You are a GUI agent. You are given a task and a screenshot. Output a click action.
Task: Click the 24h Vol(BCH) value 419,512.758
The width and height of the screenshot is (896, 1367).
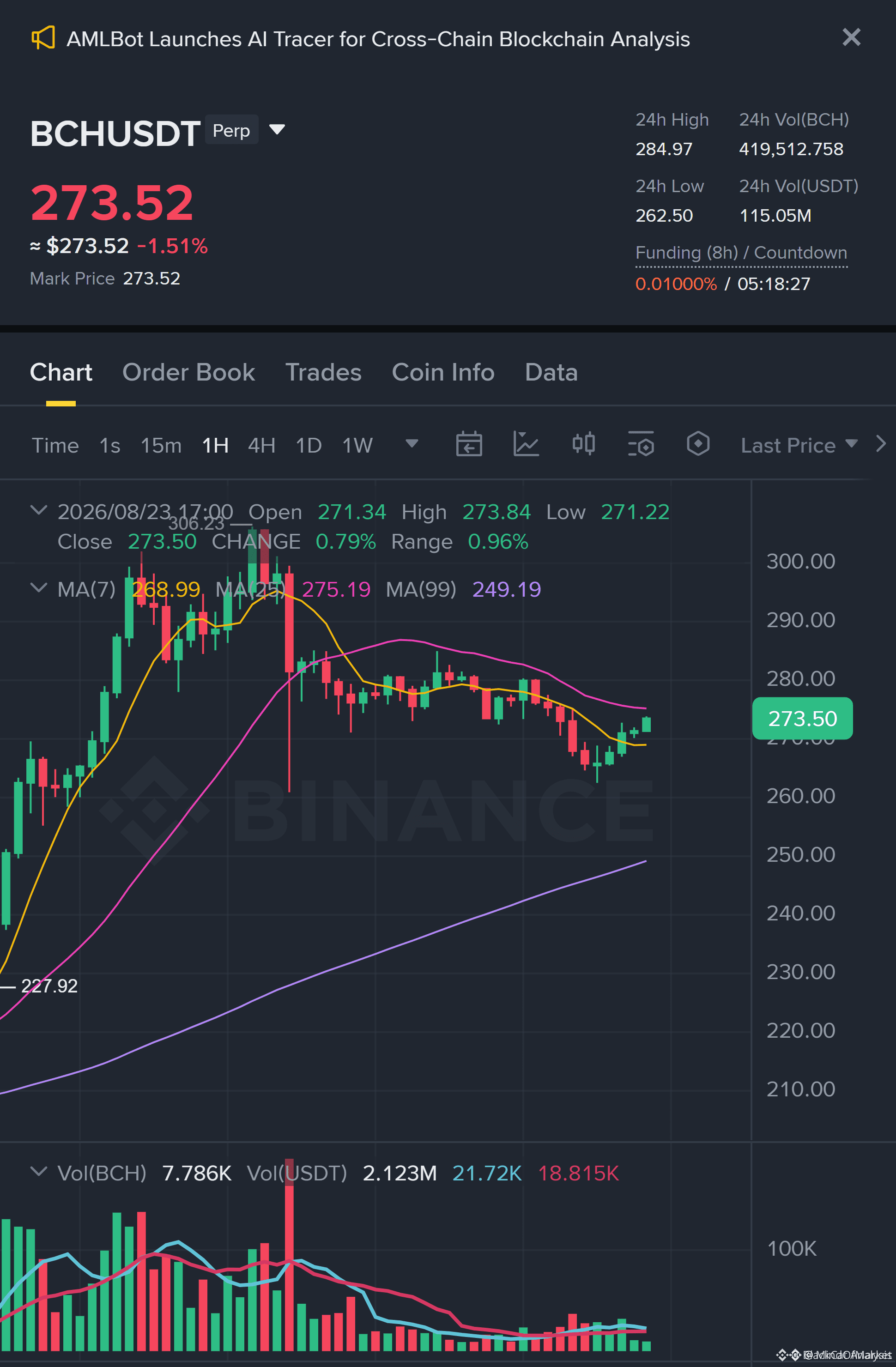coord(791,149)
